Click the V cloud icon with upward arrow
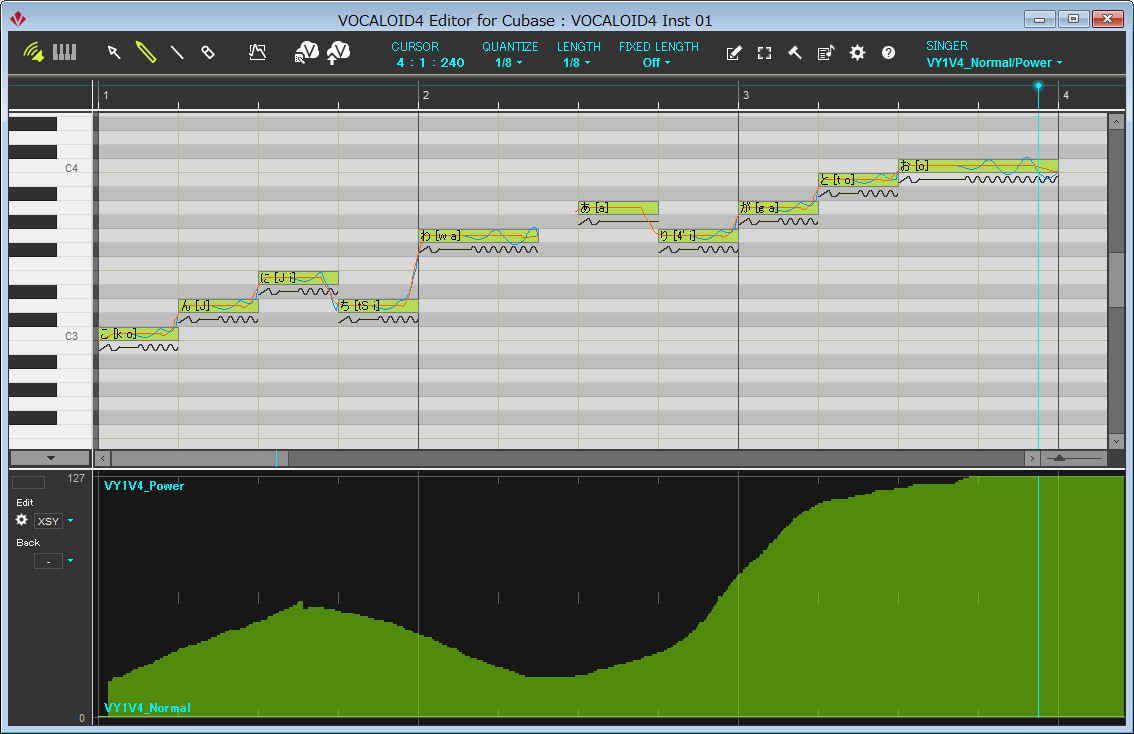This screenshot has height=734, width=1134. click(x=338, y=52)
